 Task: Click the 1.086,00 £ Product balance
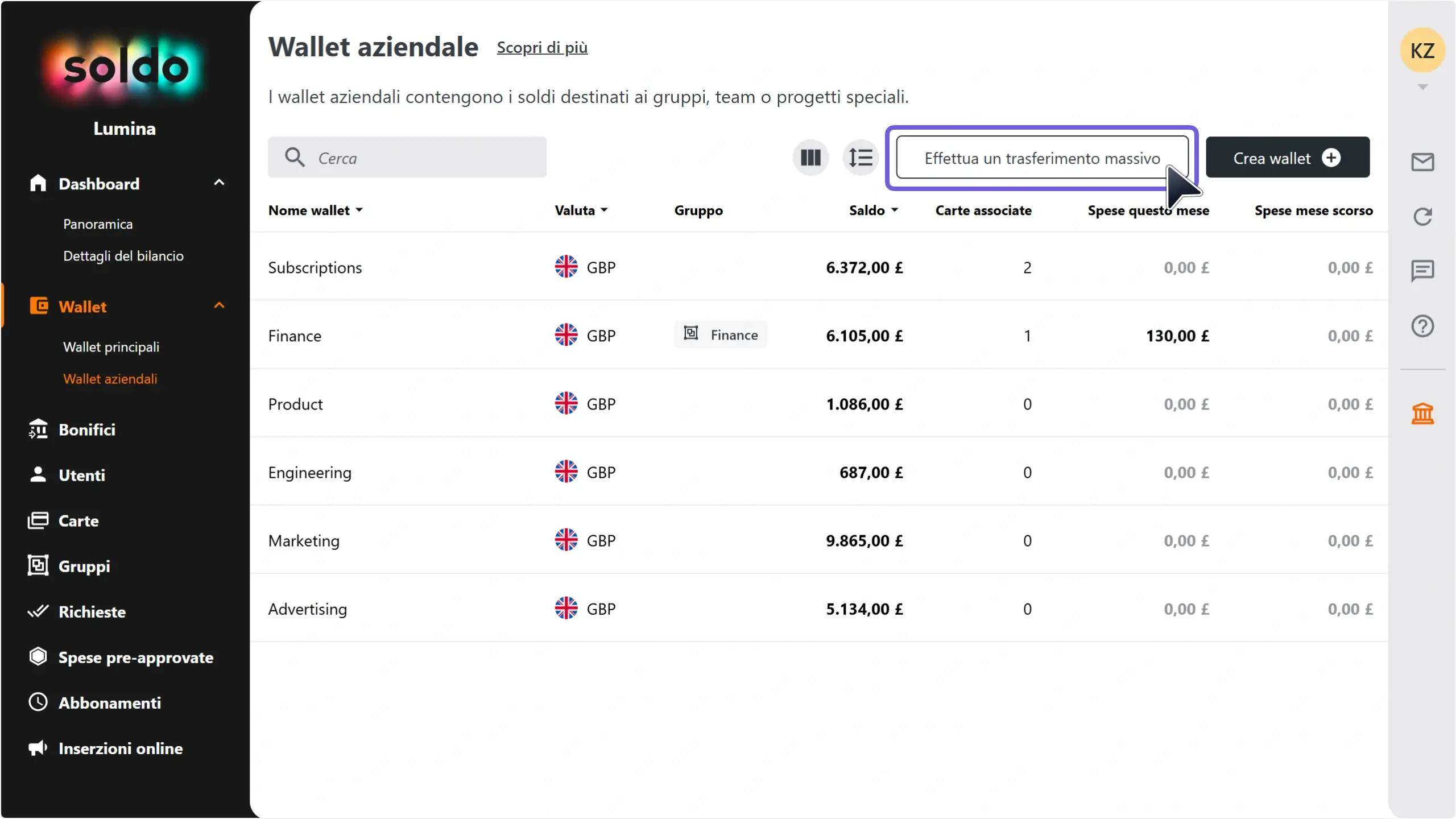tap(864, 404)
